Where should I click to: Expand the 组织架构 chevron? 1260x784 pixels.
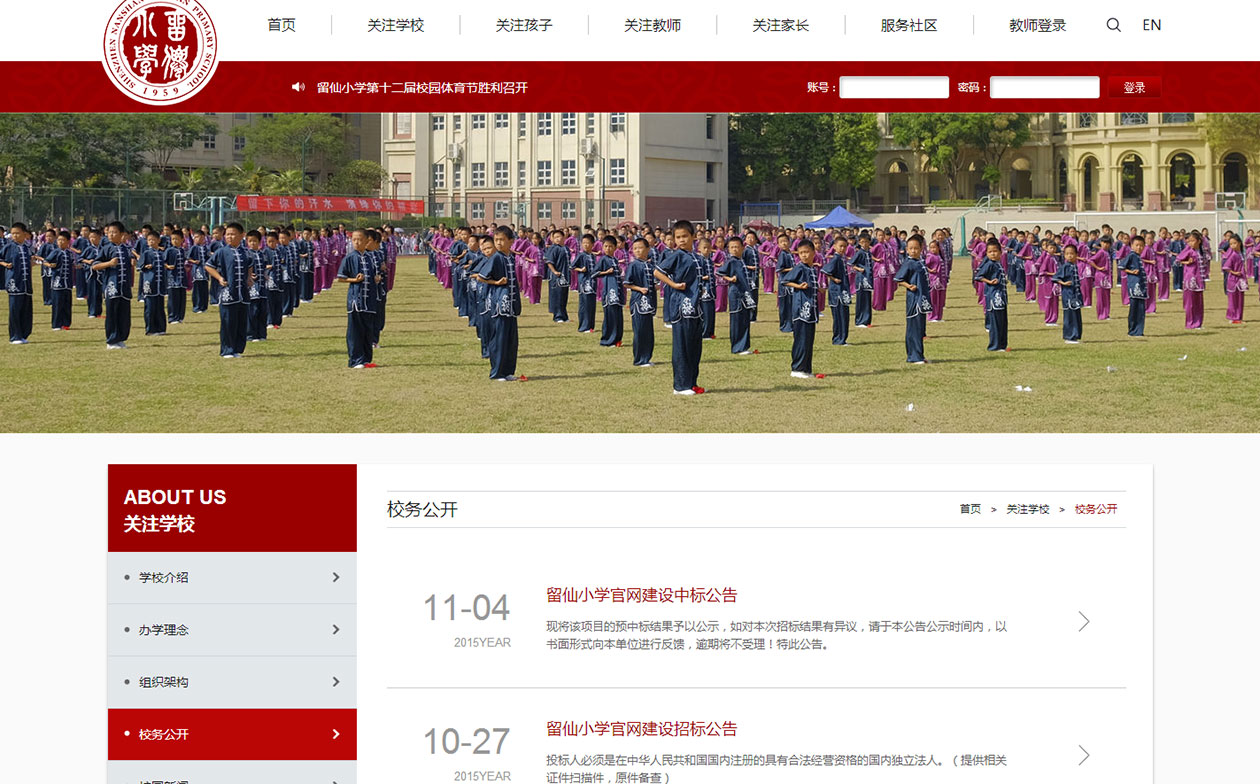(336, 682)
